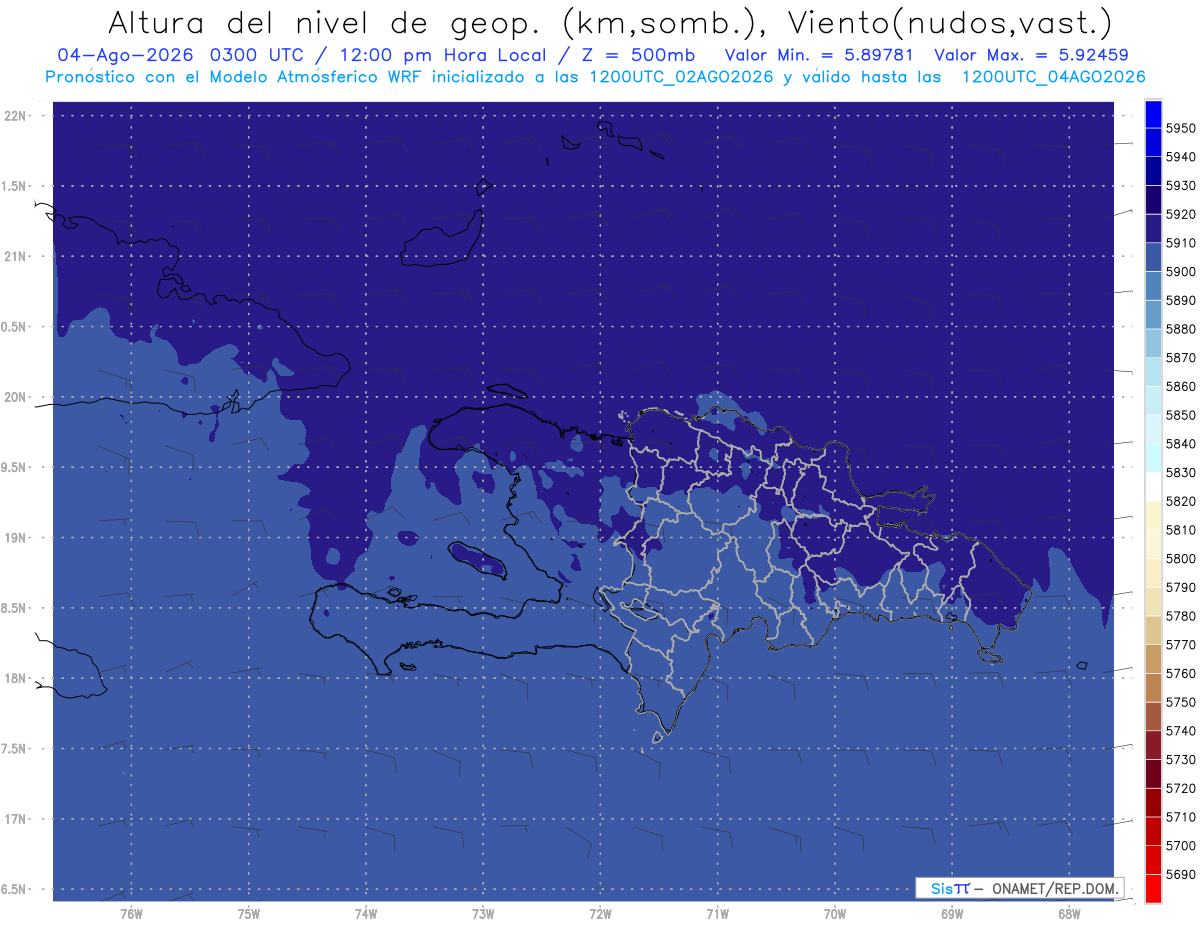Click the 5700 colorbar label

pyautogui.click(x=1180, y=846)
